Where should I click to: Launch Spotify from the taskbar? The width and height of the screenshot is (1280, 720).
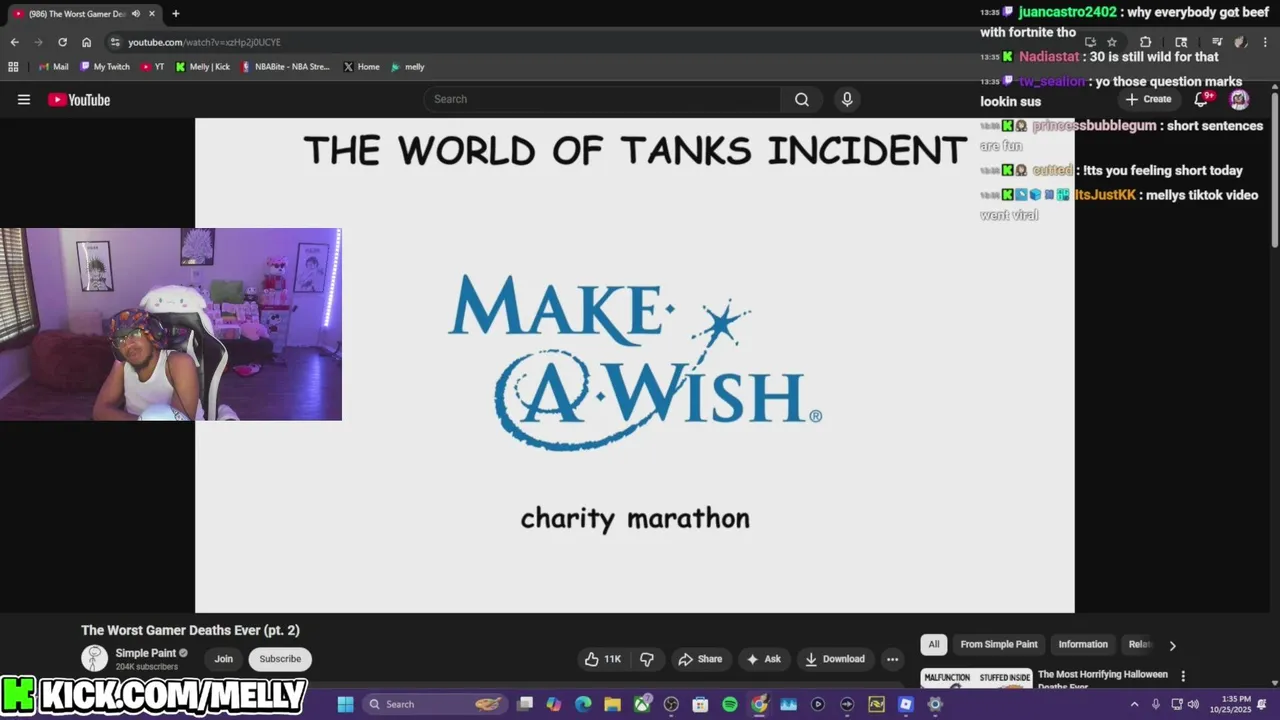click(730, 704)
